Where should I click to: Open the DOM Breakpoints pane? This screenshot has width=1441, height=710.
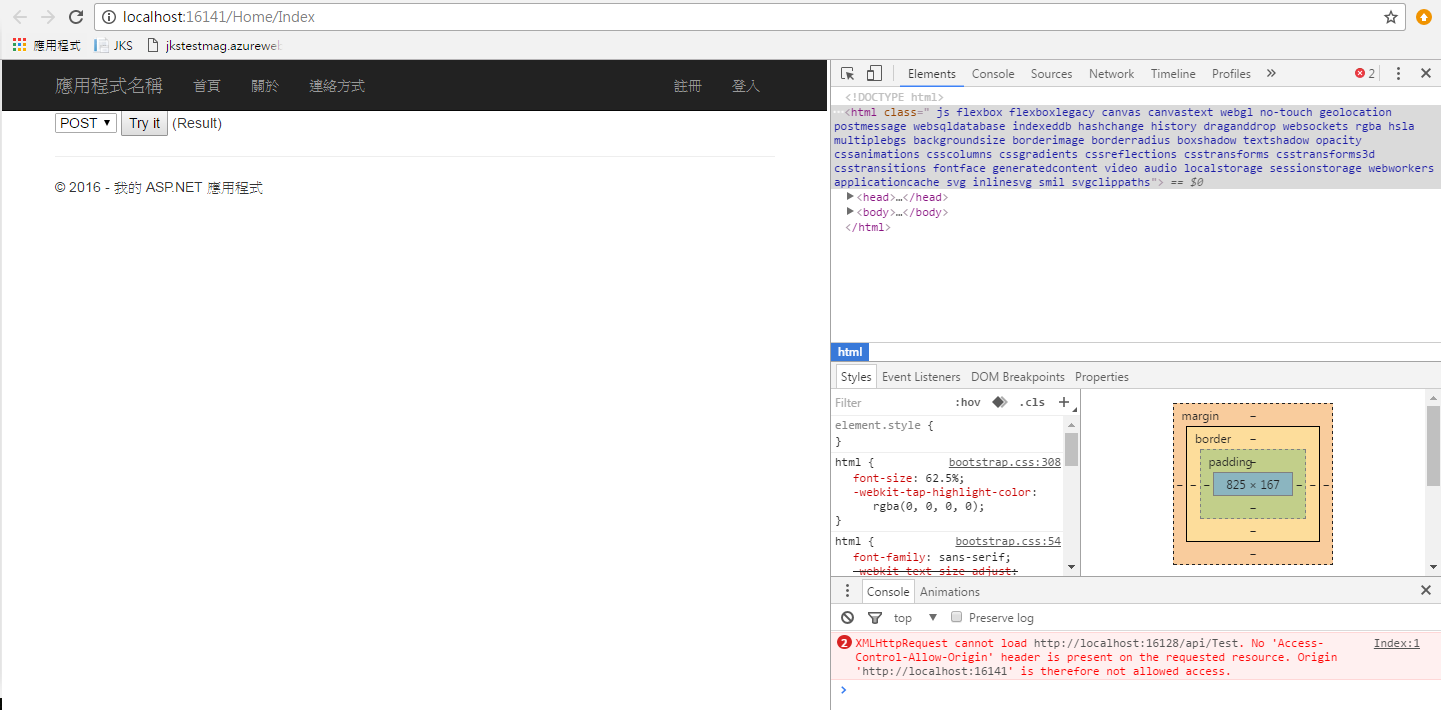(1017, 377)
